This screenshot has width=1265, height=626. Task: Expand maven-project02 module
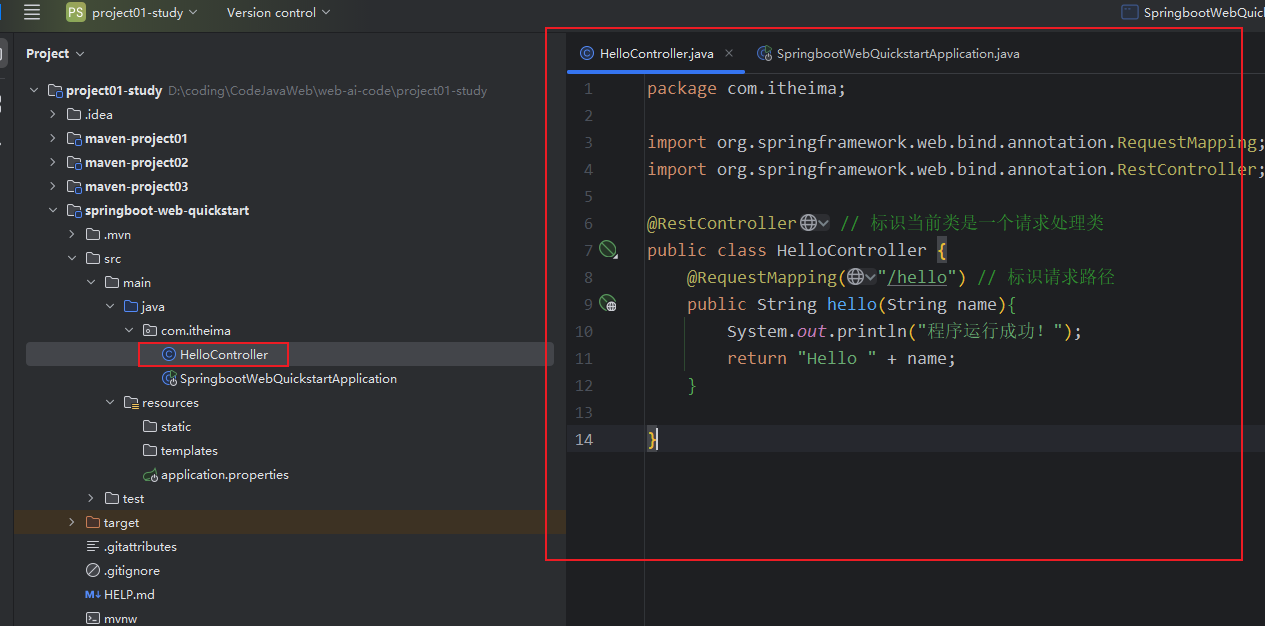point(53,162)
